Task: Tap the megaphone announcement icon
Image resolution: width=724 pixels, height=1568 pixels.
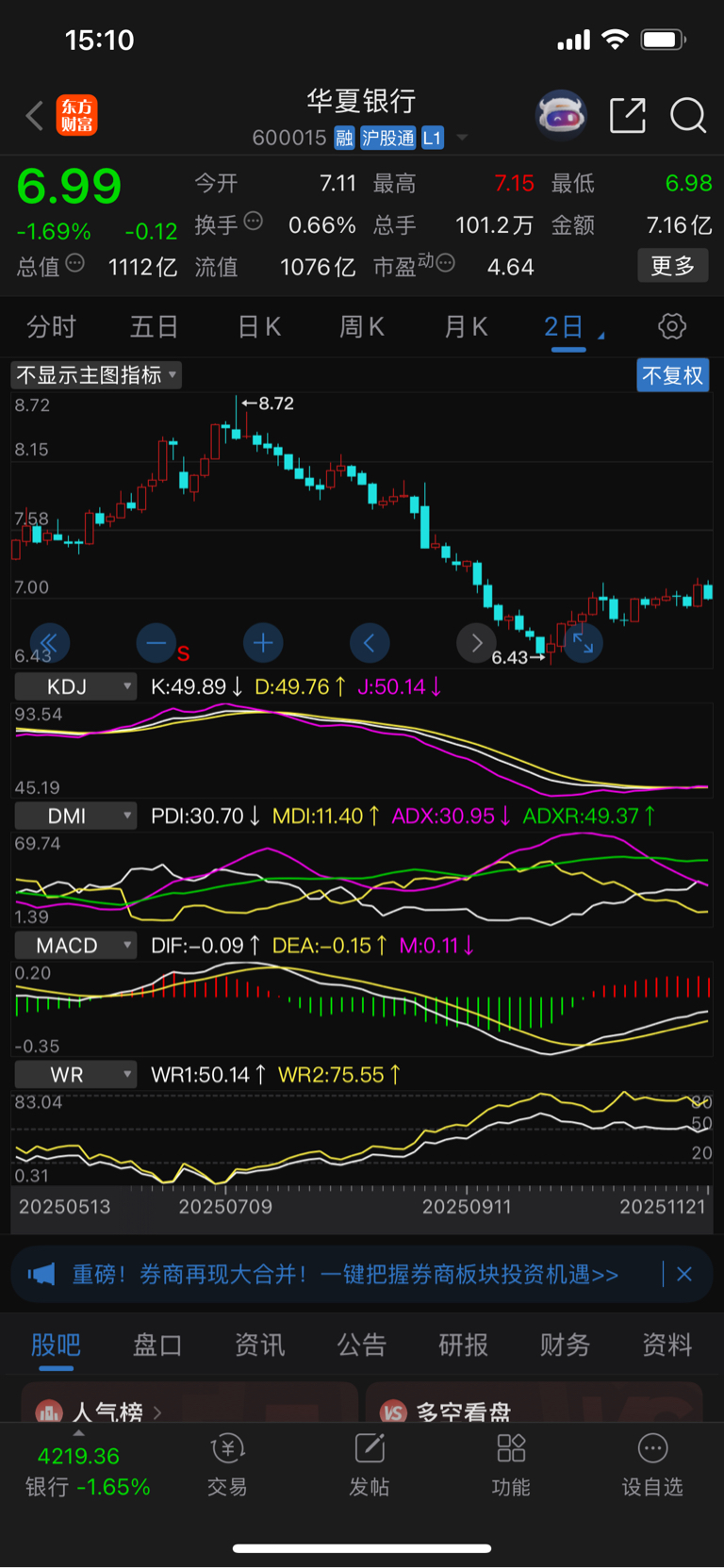Action: click(x=41, y=1275)
